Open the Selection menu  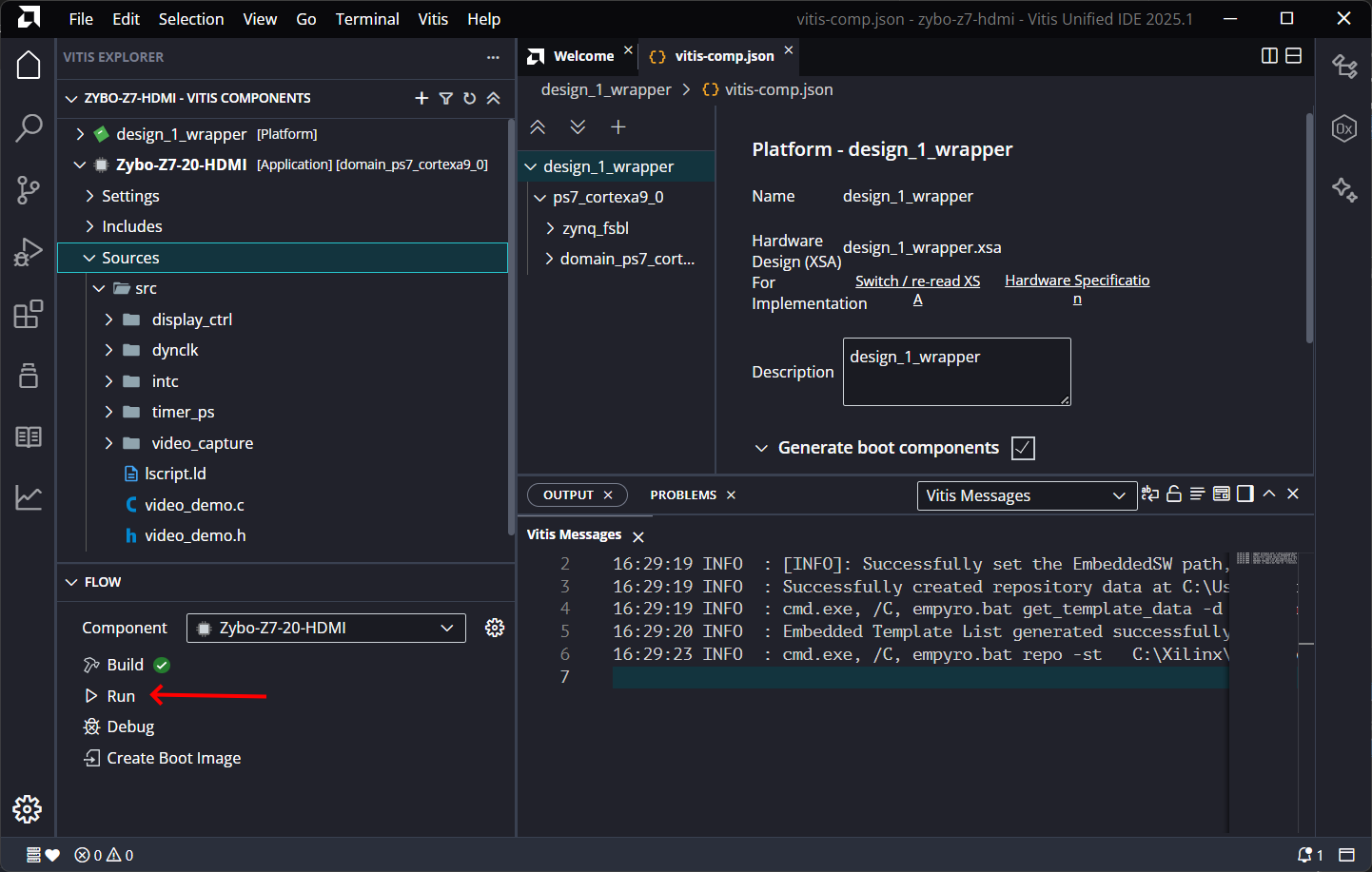click(191, 19)
